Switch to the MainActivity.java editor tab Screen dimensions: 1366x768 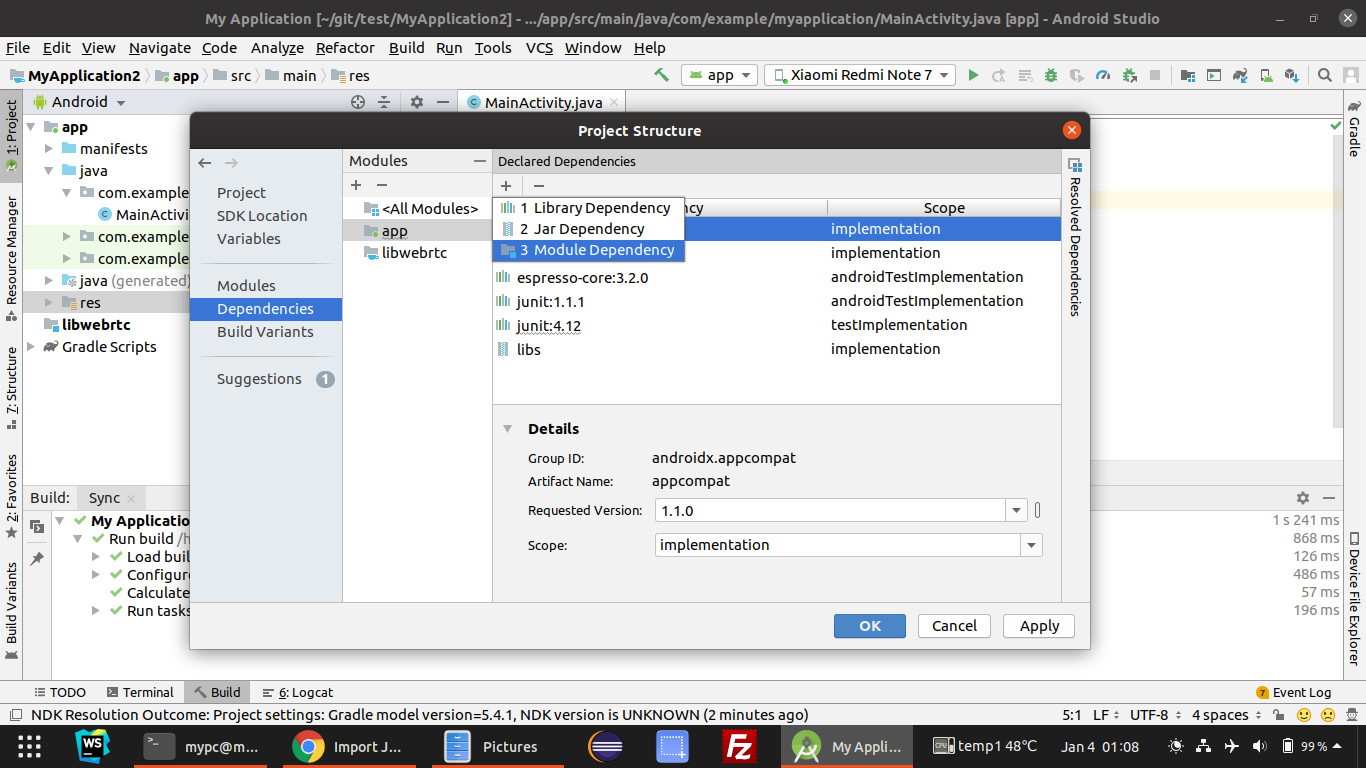[541, 101]
